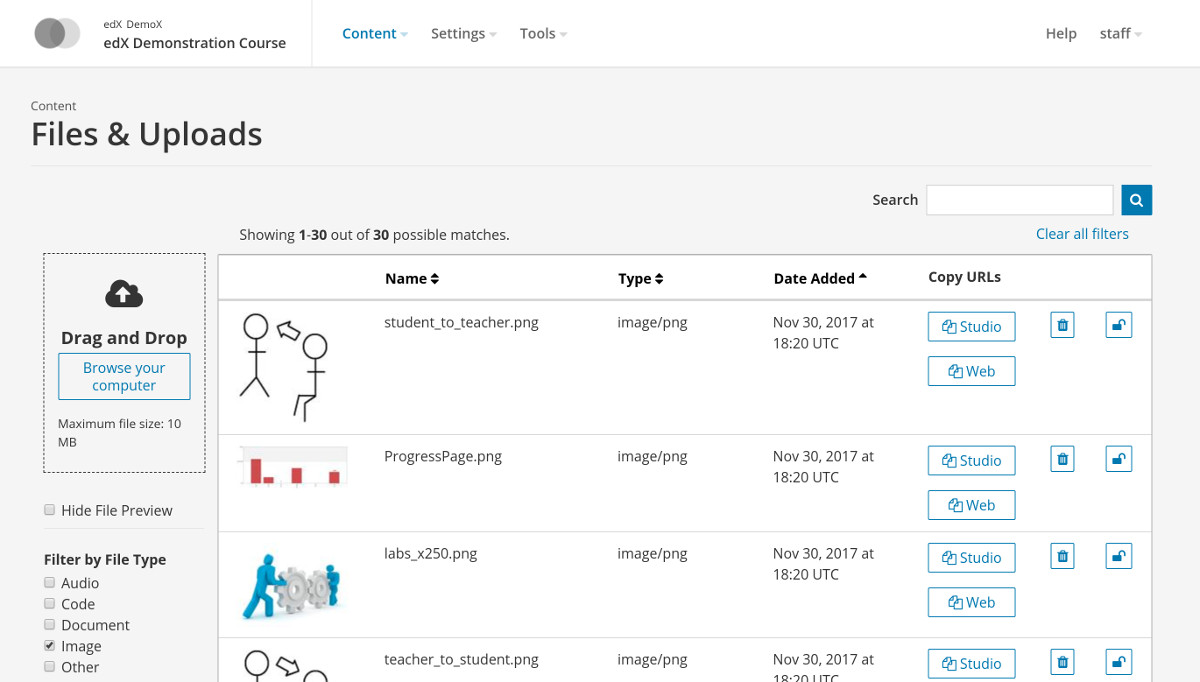Enable the Audio file type filter
Screen dimensions: 1200x682
point(49,582)
